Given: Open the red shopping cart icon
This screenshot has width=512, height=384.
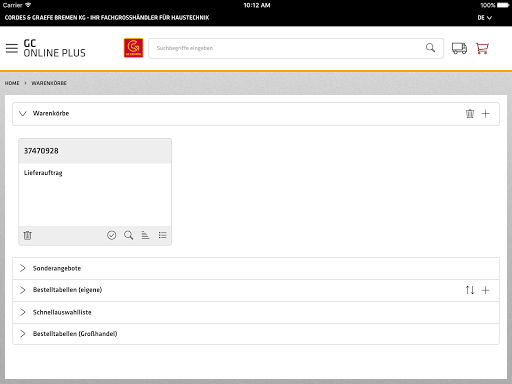Looking at the screenshot, I should tap(482, 48).
